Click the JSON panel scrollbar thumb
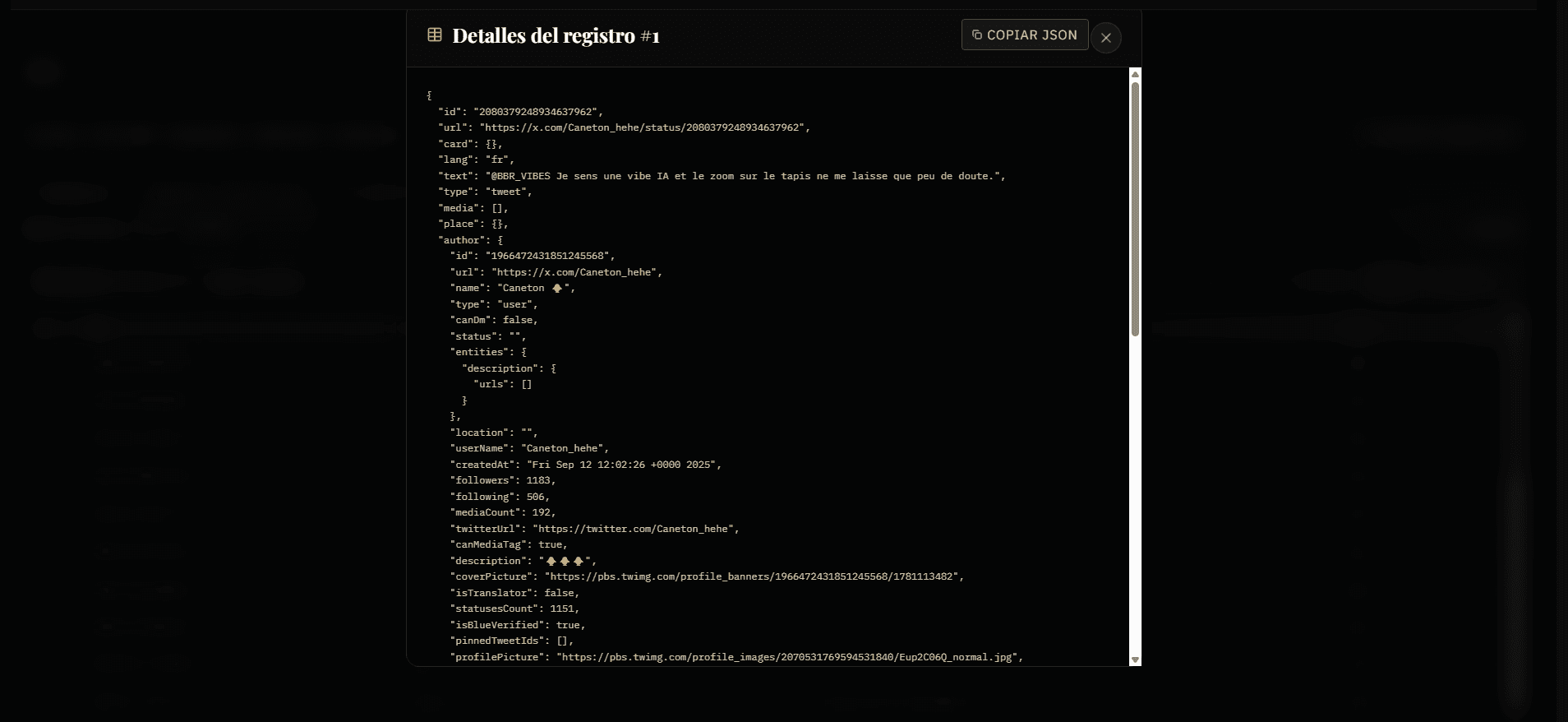This screenshot has height=722, width=1568. 1135,209
